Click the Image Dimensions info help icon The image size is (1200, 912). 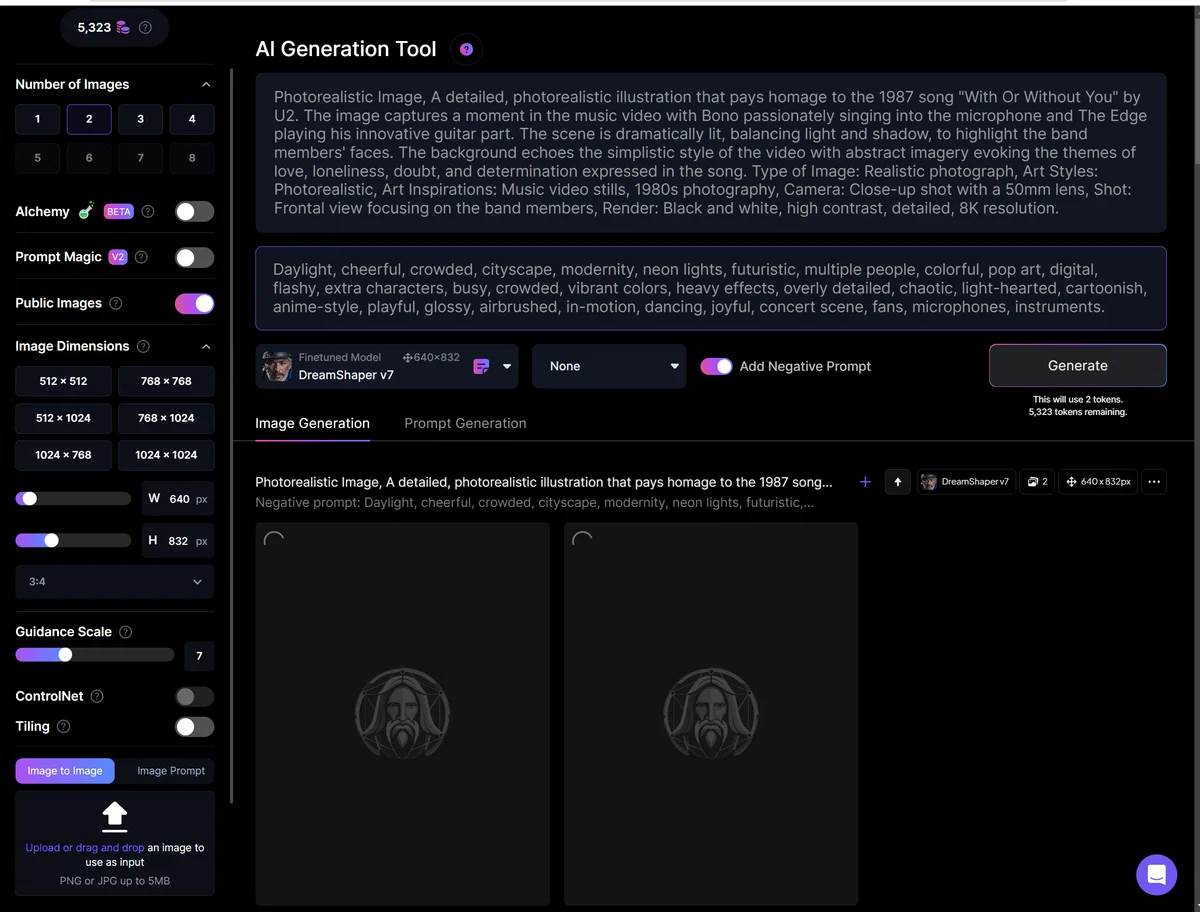pos(143,346)
